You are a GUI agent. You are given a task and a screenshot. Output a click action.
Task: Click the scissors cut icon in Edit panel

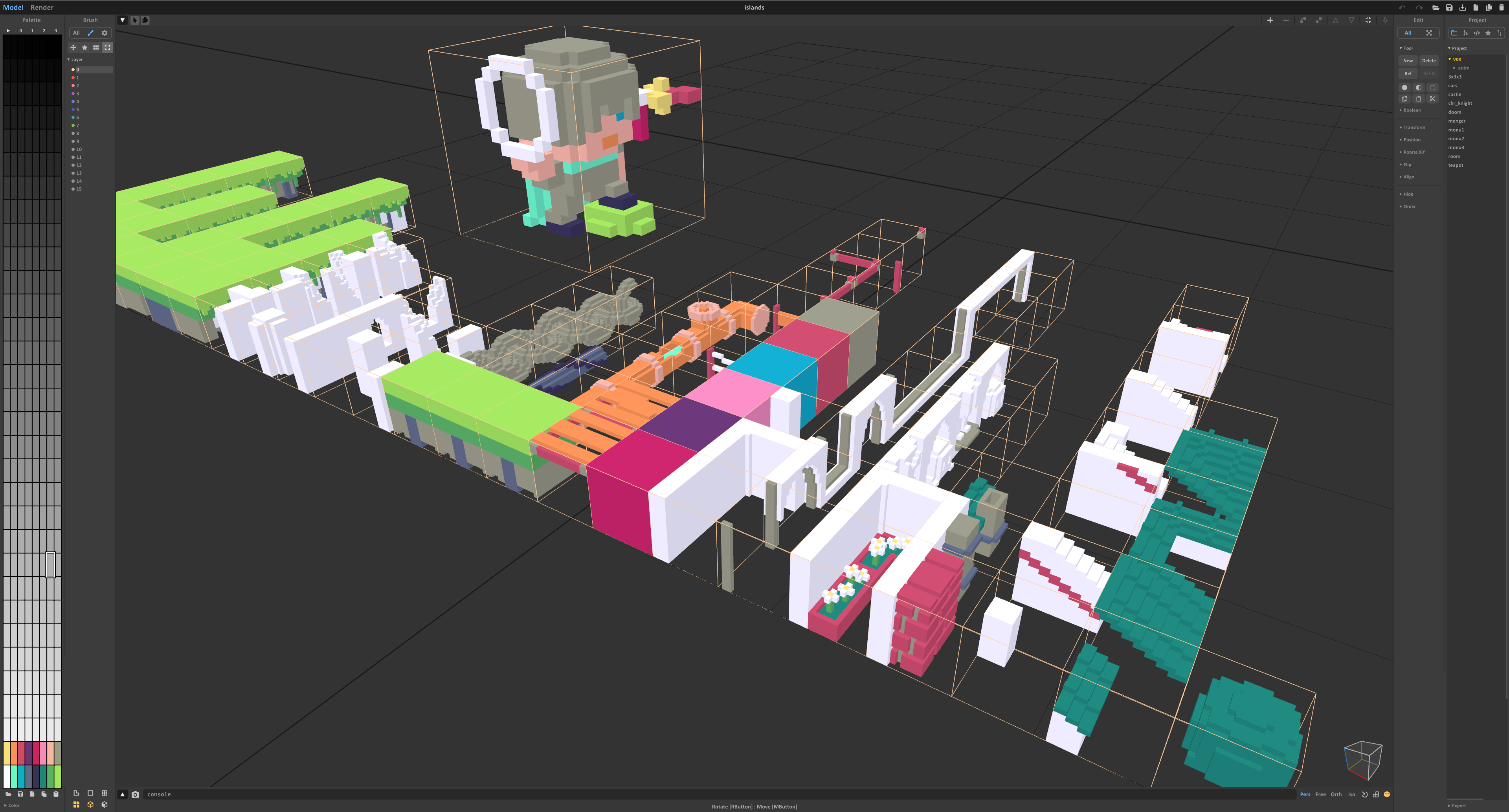pos(1433,98)
